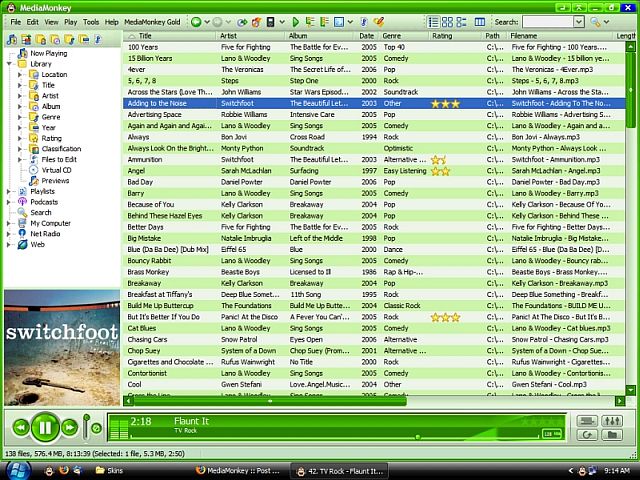The height and width of the screenshot is (480, 640).
Task: Switch to the extended list view mode
Action: 461,22
